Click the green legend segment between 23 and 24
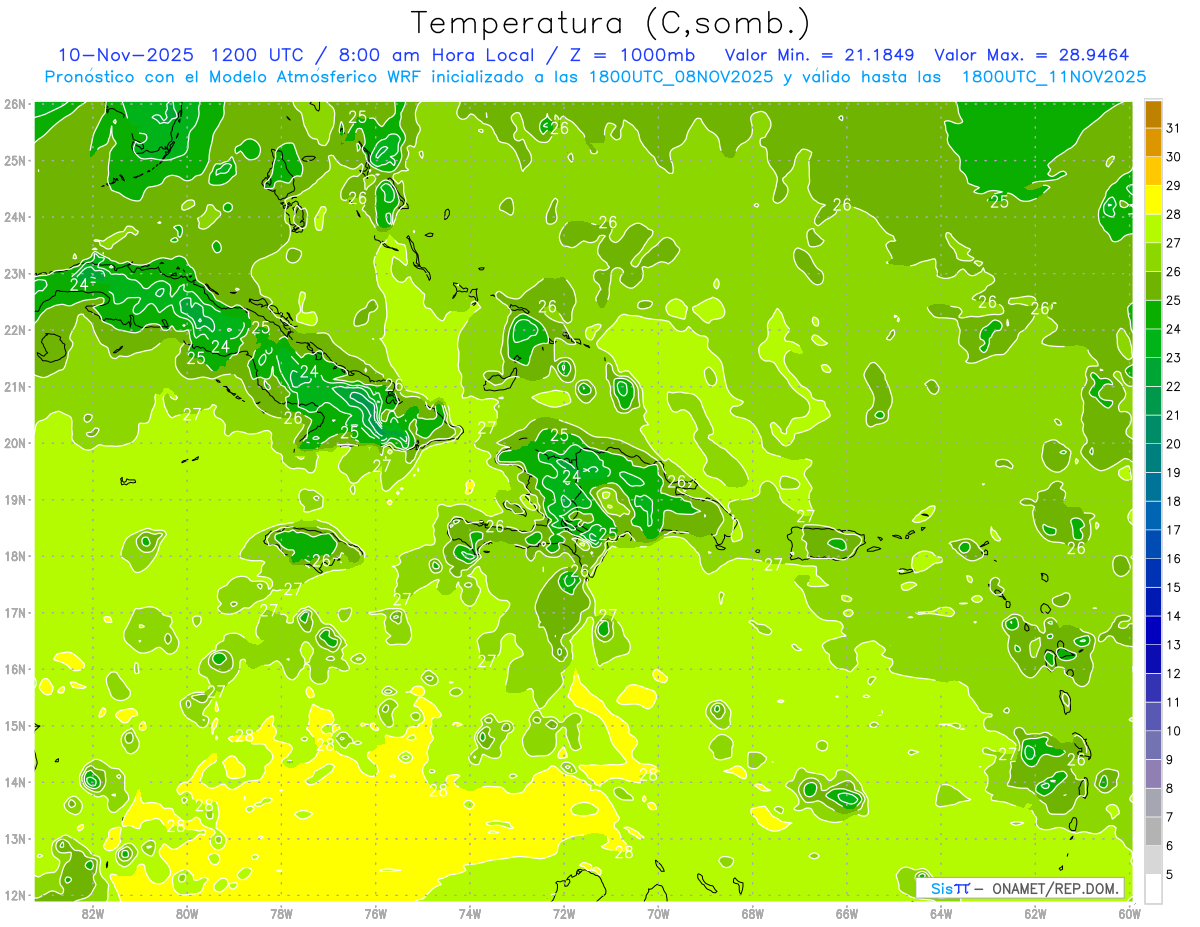 [x=1153, y=343]
